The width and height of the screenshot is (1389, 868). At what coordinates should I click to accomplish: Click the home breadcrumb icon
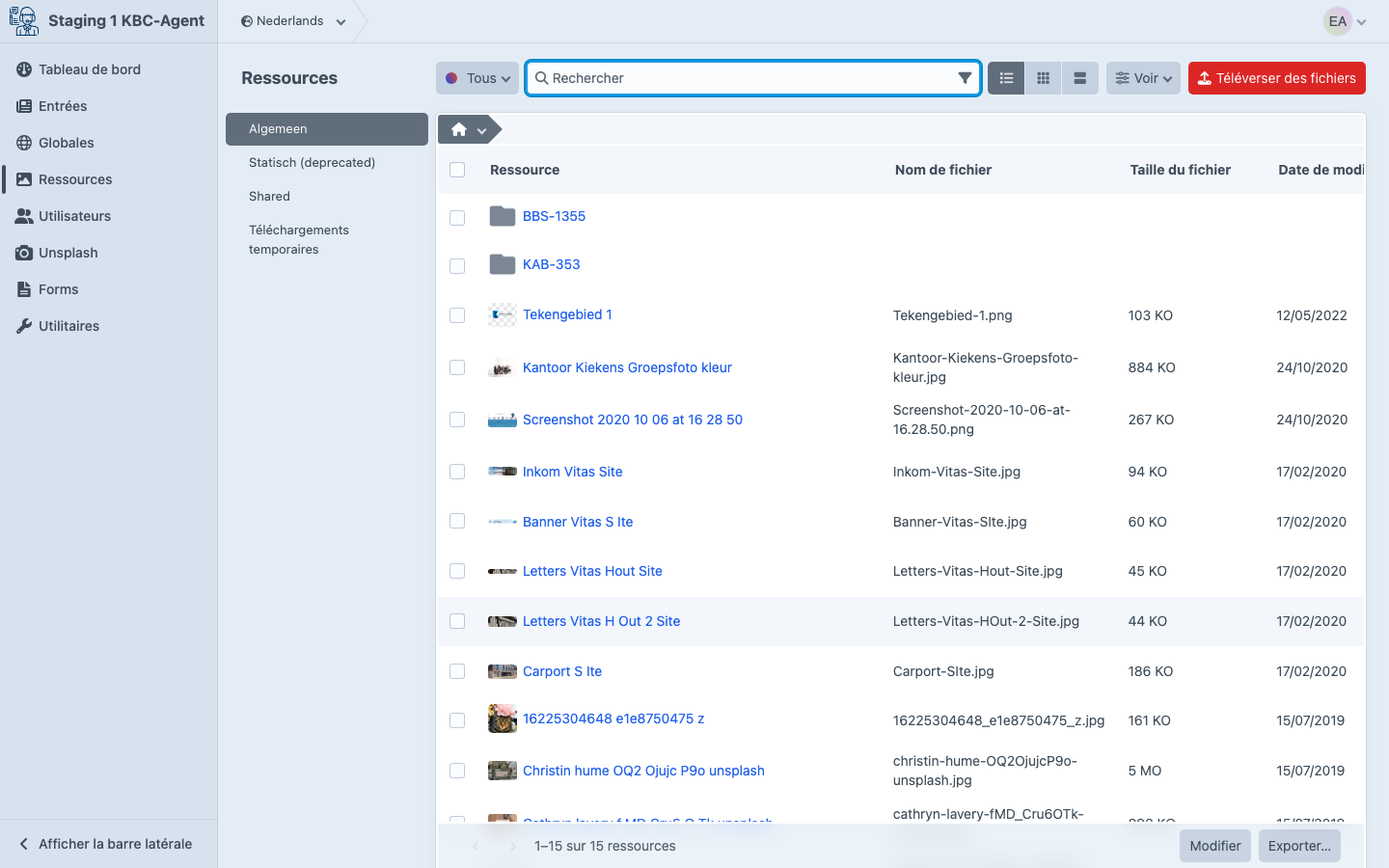point(459,129)
